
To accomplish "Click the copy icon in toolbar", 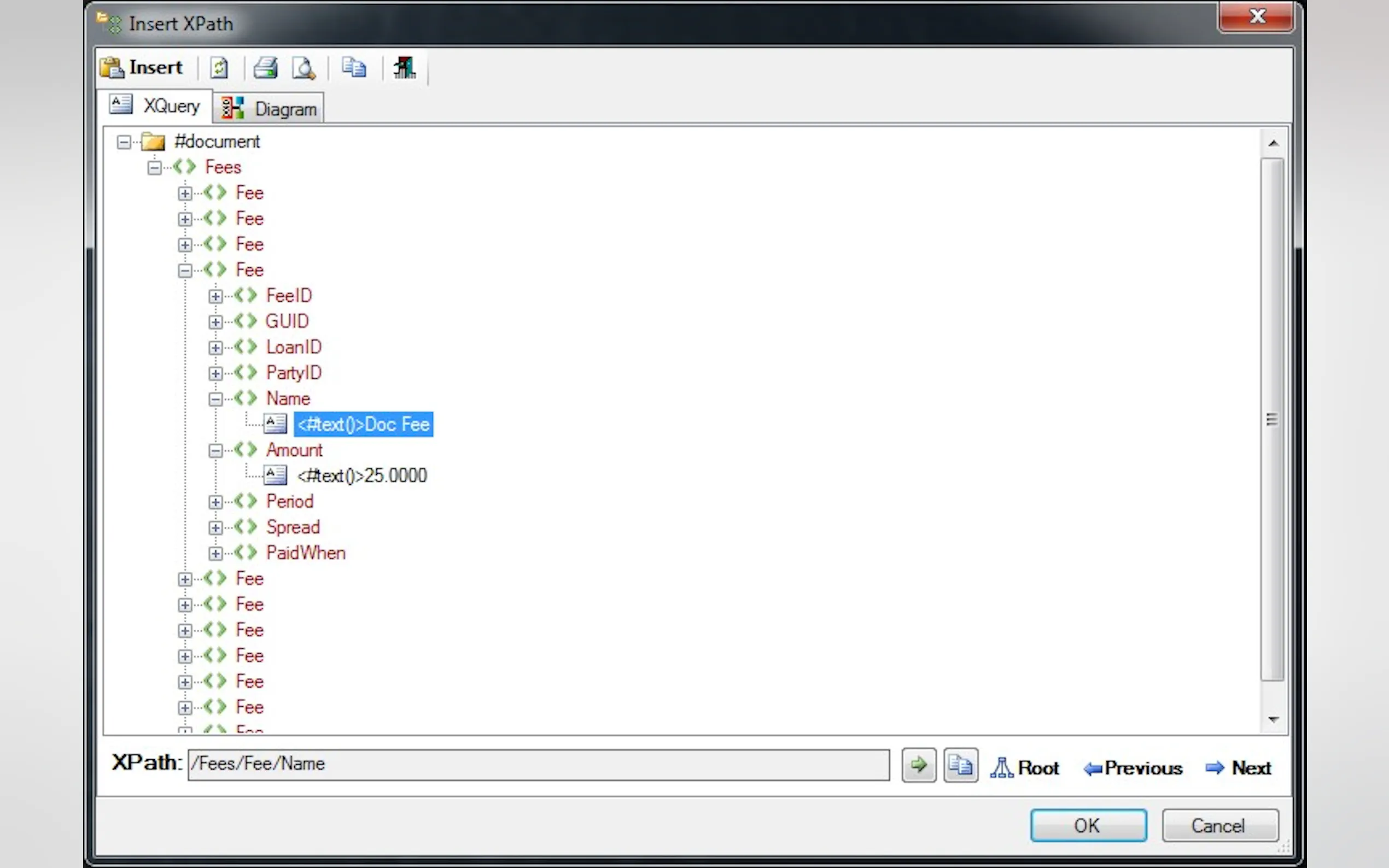I will coord(354,68).
